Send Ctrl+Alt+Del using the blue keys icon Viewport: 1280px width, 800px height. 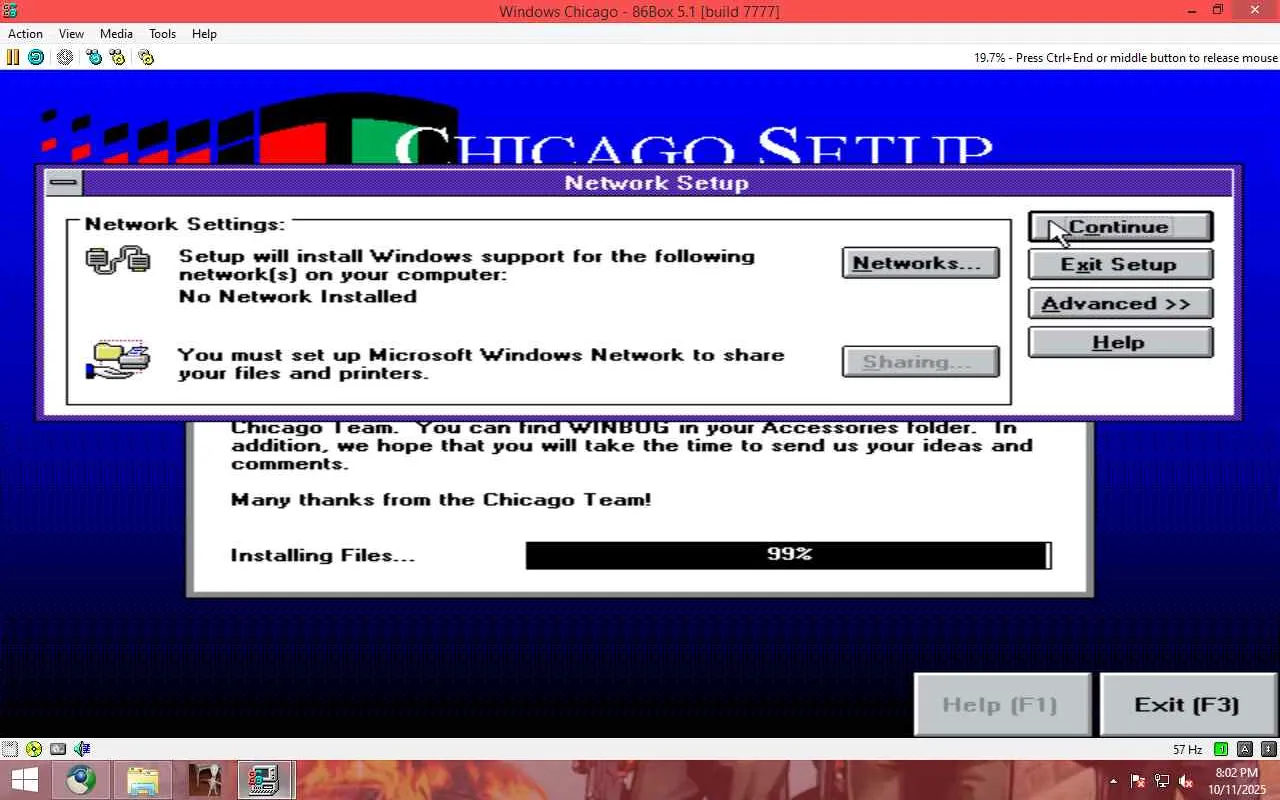coord(94,57)
